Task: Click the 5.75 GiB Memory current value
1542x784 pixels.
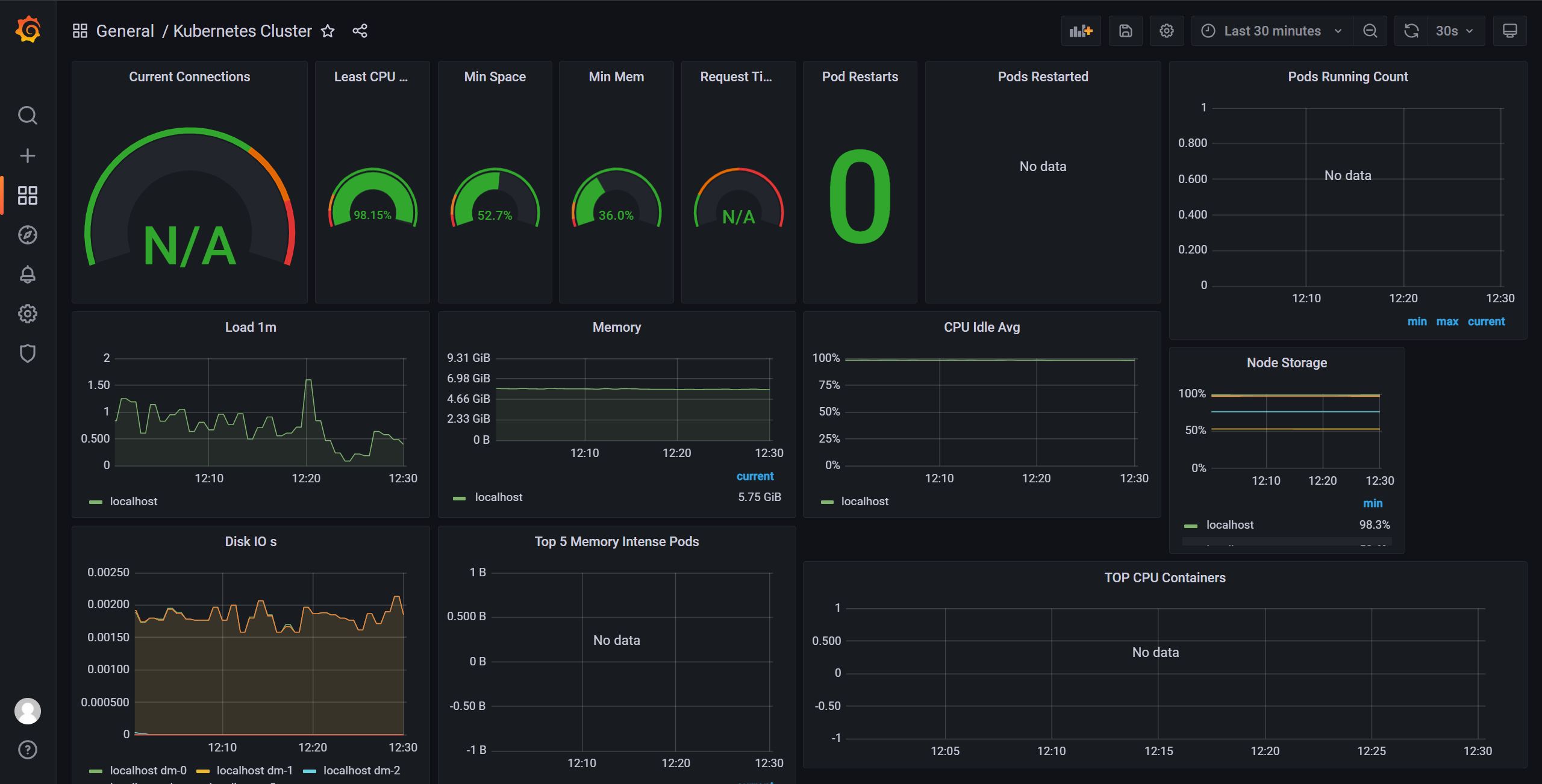Action: pos(760,497)
